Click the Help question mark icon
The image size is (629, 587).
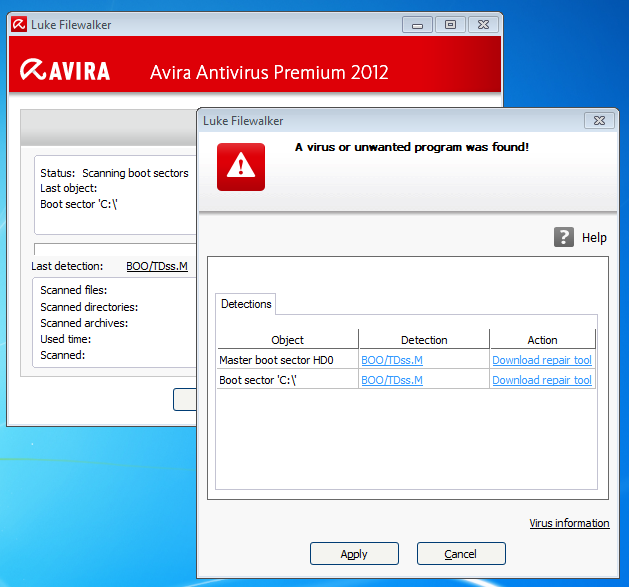pyautogui.click(x=564, y=237)
